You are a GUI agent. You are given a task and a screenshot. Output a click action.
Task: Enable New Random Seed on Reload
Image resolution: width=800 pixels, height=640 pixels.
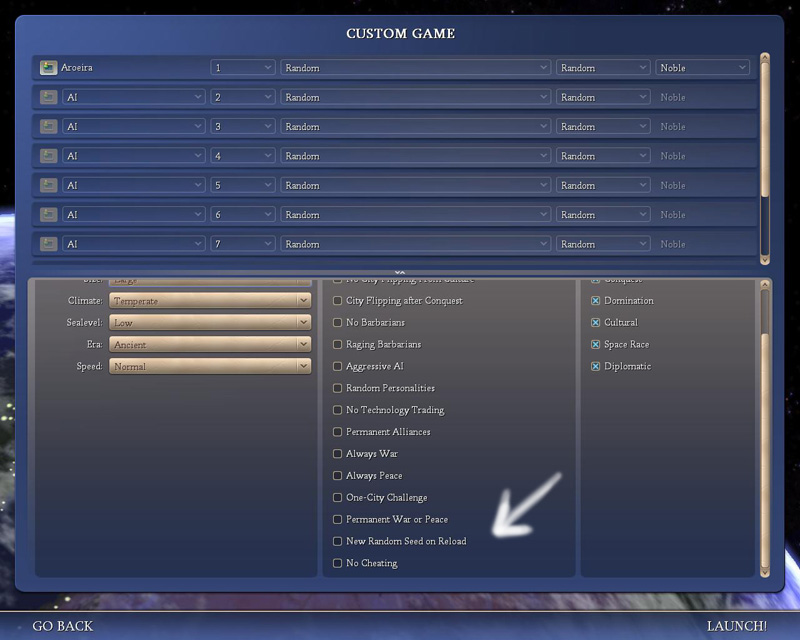pos(338,541)
